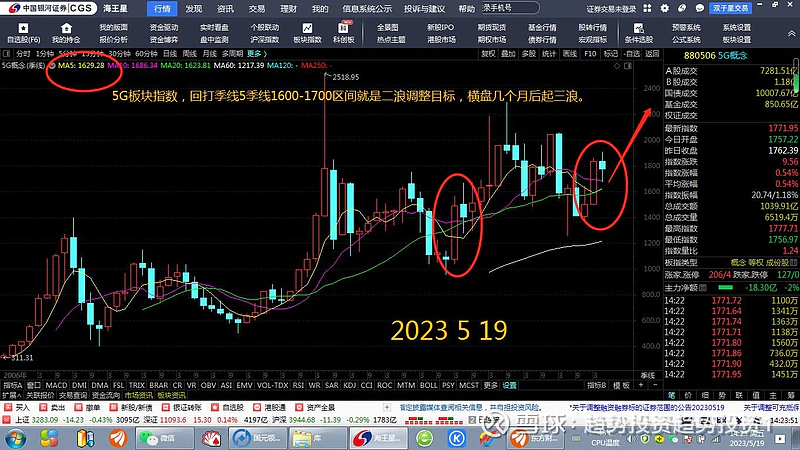Click the search input field in title bar
The width and height of the screenshot is (800, 450).
(x=511, y=8)
